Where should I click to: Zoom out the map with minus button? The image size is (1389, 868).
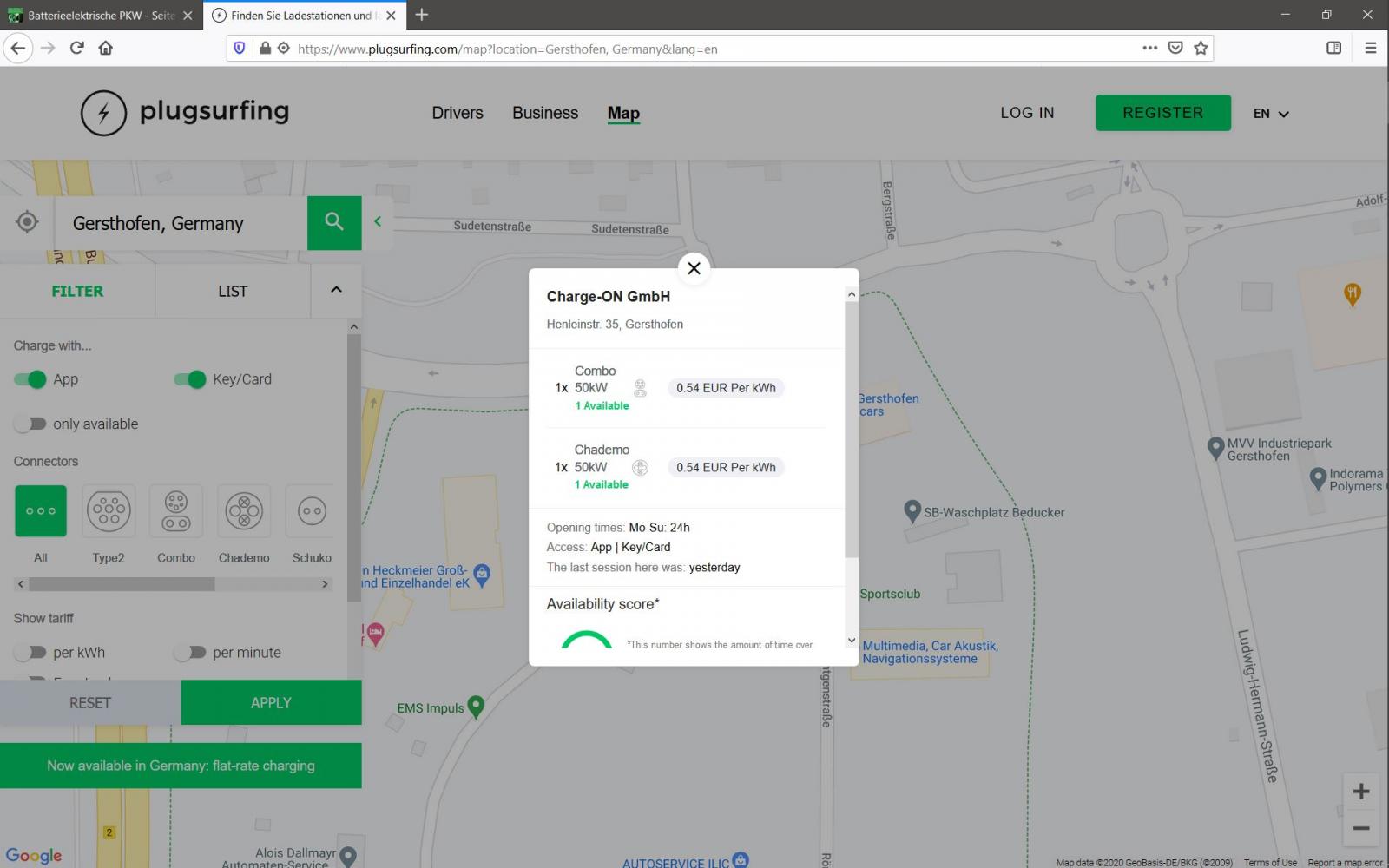(x=1361, y=828)
